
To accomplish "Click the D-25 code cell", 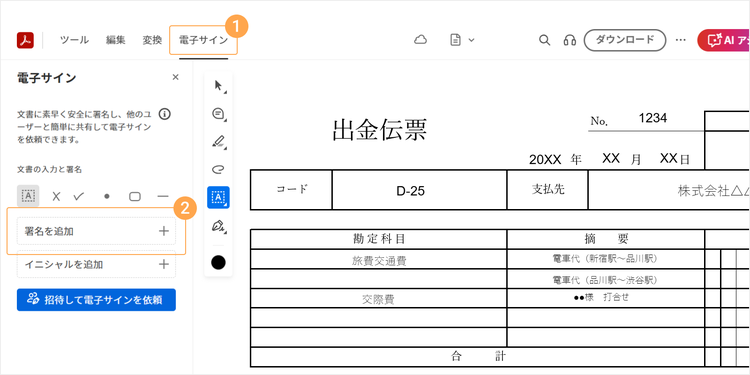I will [x=419, y=190].
